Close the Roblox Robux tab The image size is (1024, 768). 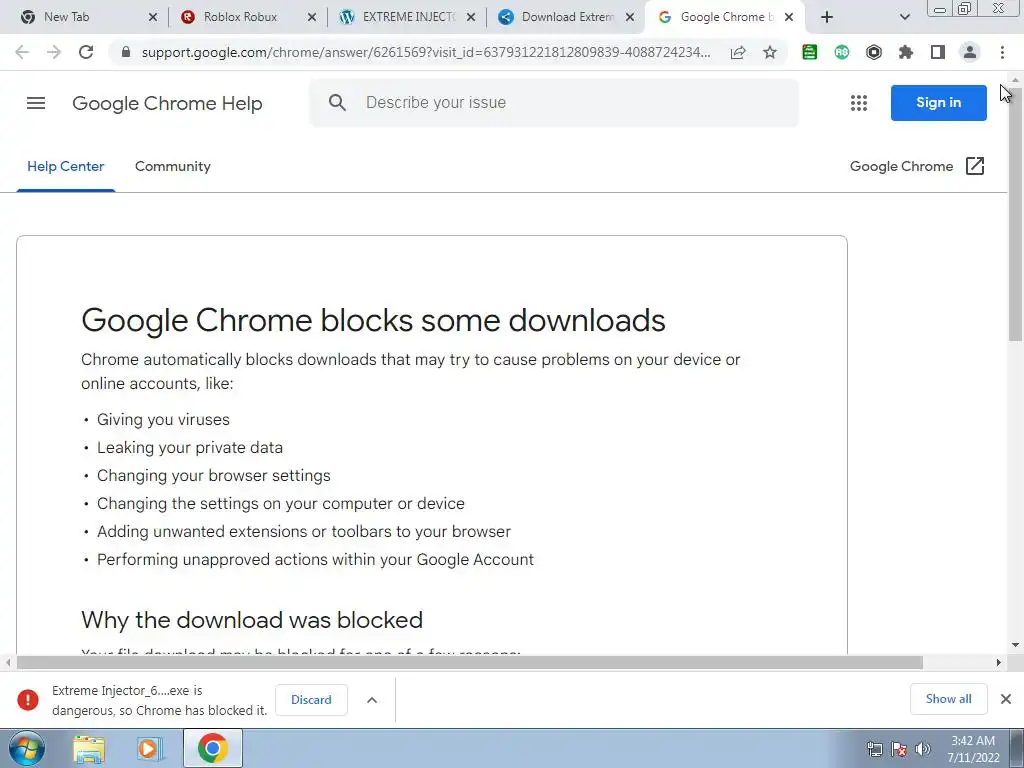(x=312, y=17)
